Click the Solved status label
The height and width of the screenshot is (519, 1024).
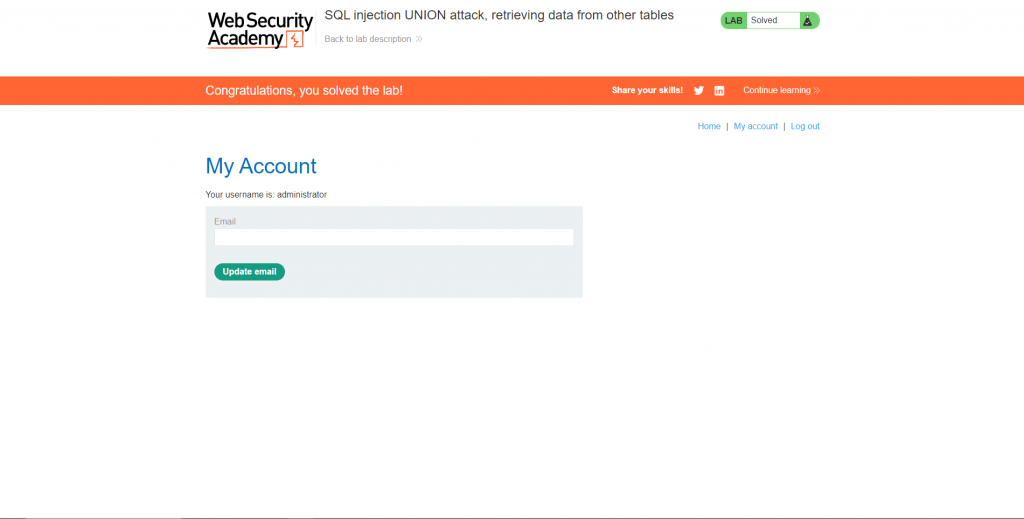(x=764, y=21)
